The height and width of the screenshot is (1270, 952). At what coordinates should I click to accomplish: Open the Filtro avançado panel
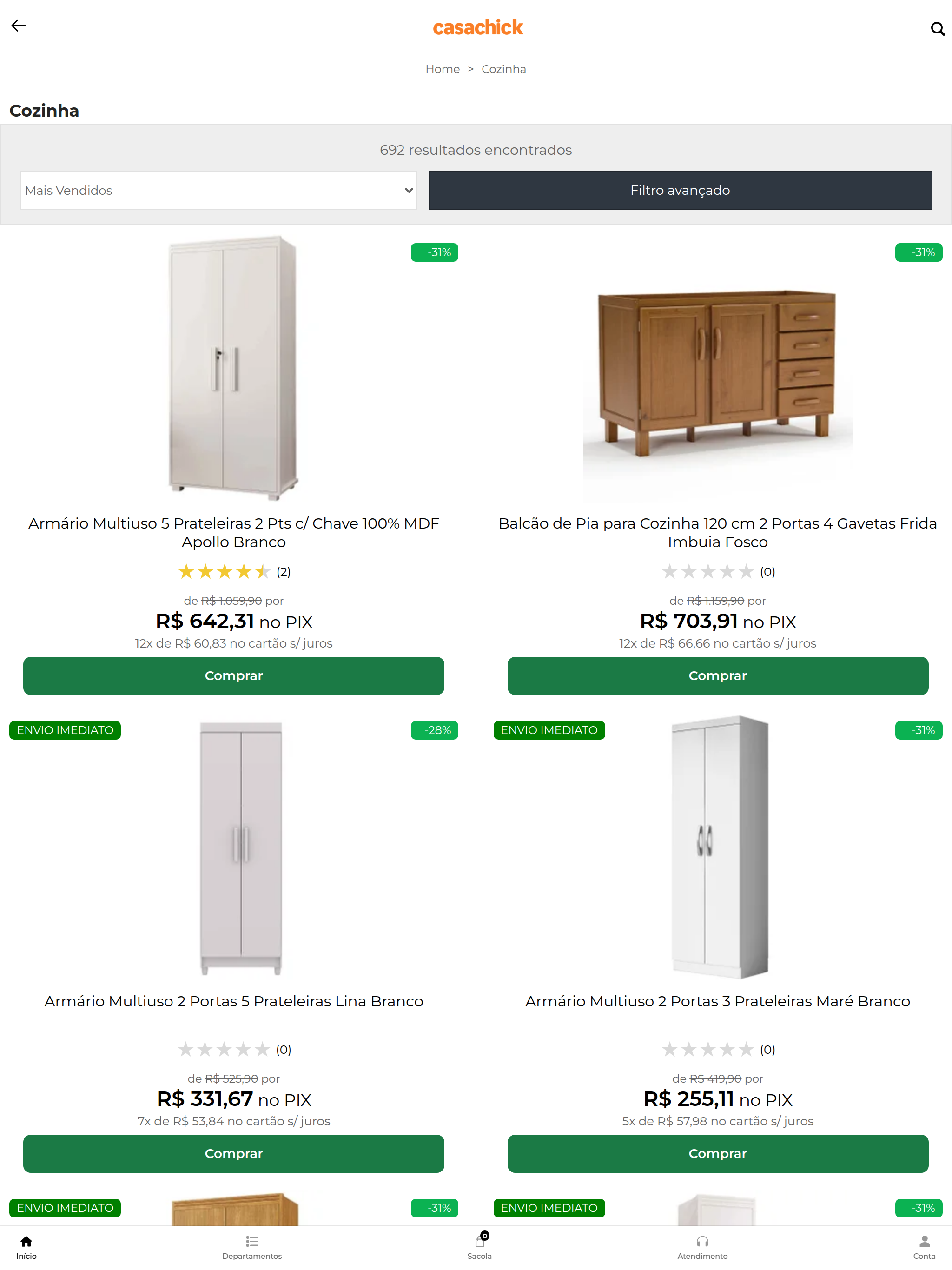point(680,190)
